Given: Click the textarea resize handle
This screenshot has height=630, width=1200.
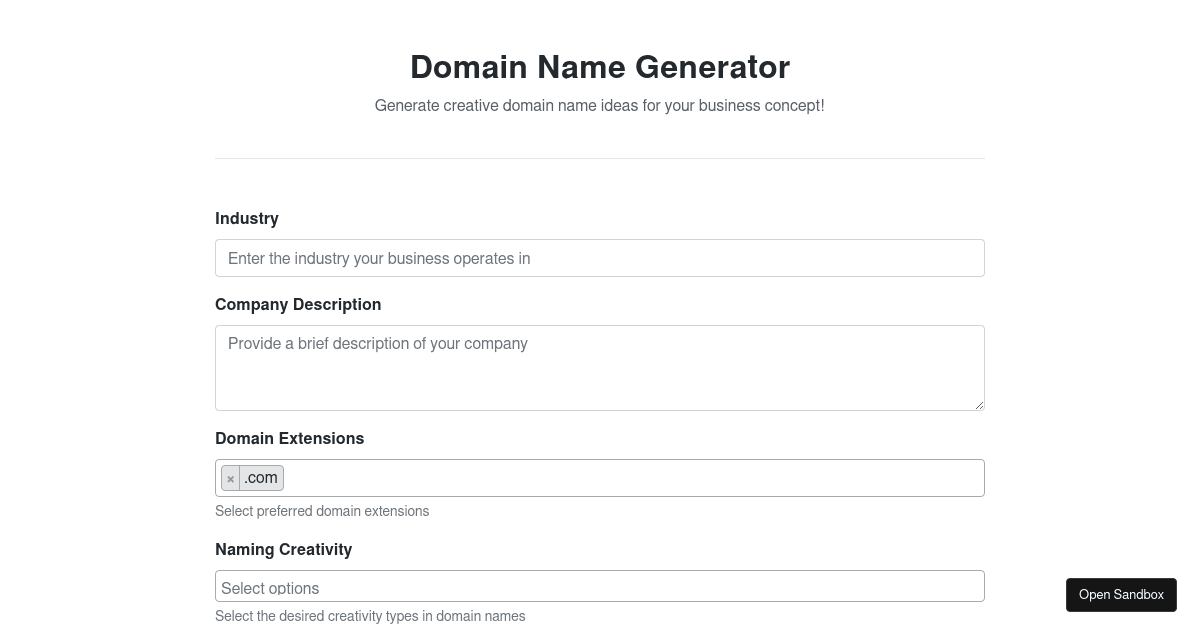Looking at the screenshot, I should point(978,404).
